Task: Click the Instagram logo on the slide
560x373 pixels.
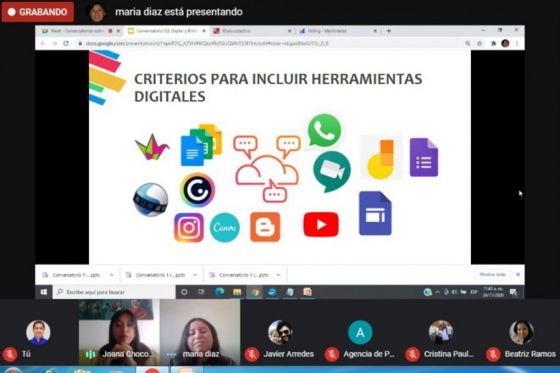Action: pyautogui.click(x=189, y=227)
